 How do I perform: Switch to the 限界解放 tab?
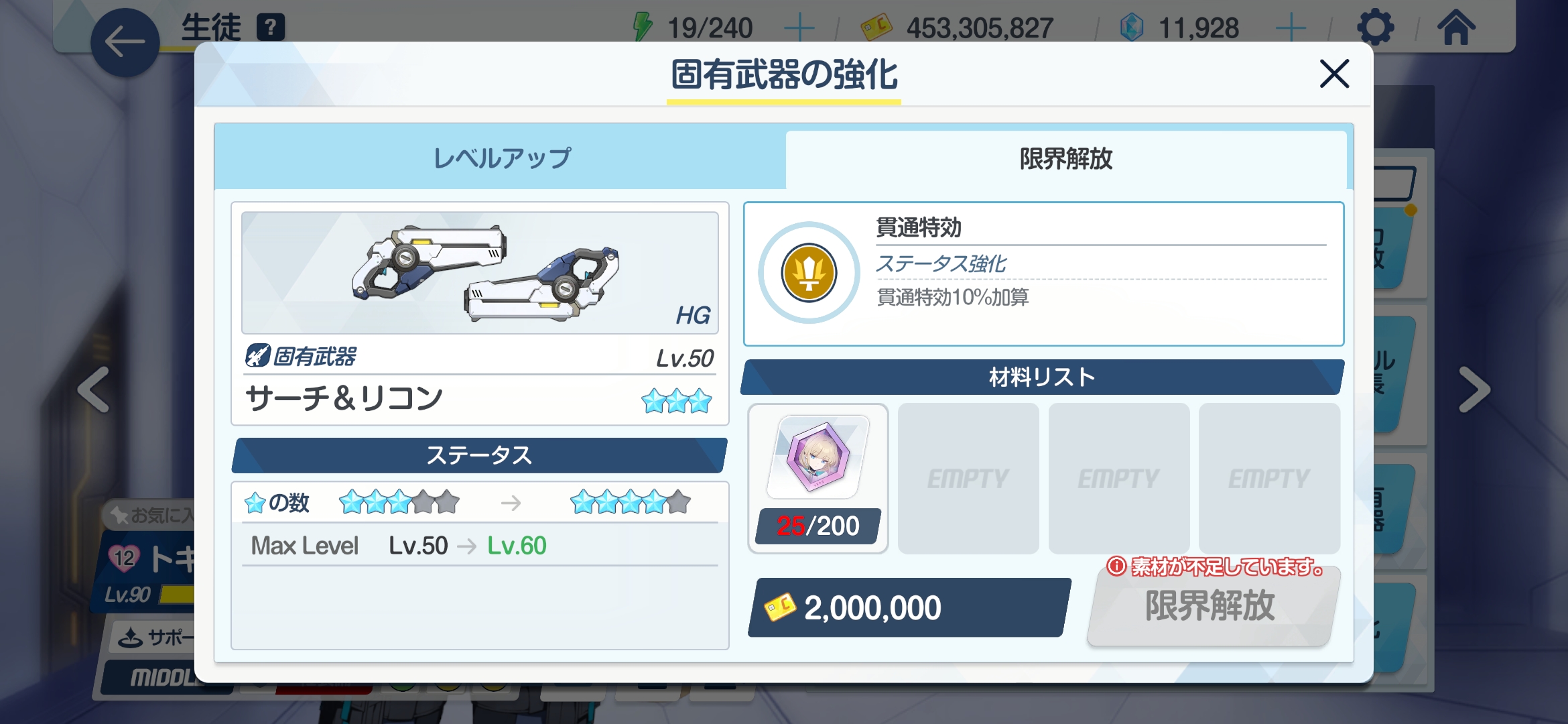[1066, 160]
